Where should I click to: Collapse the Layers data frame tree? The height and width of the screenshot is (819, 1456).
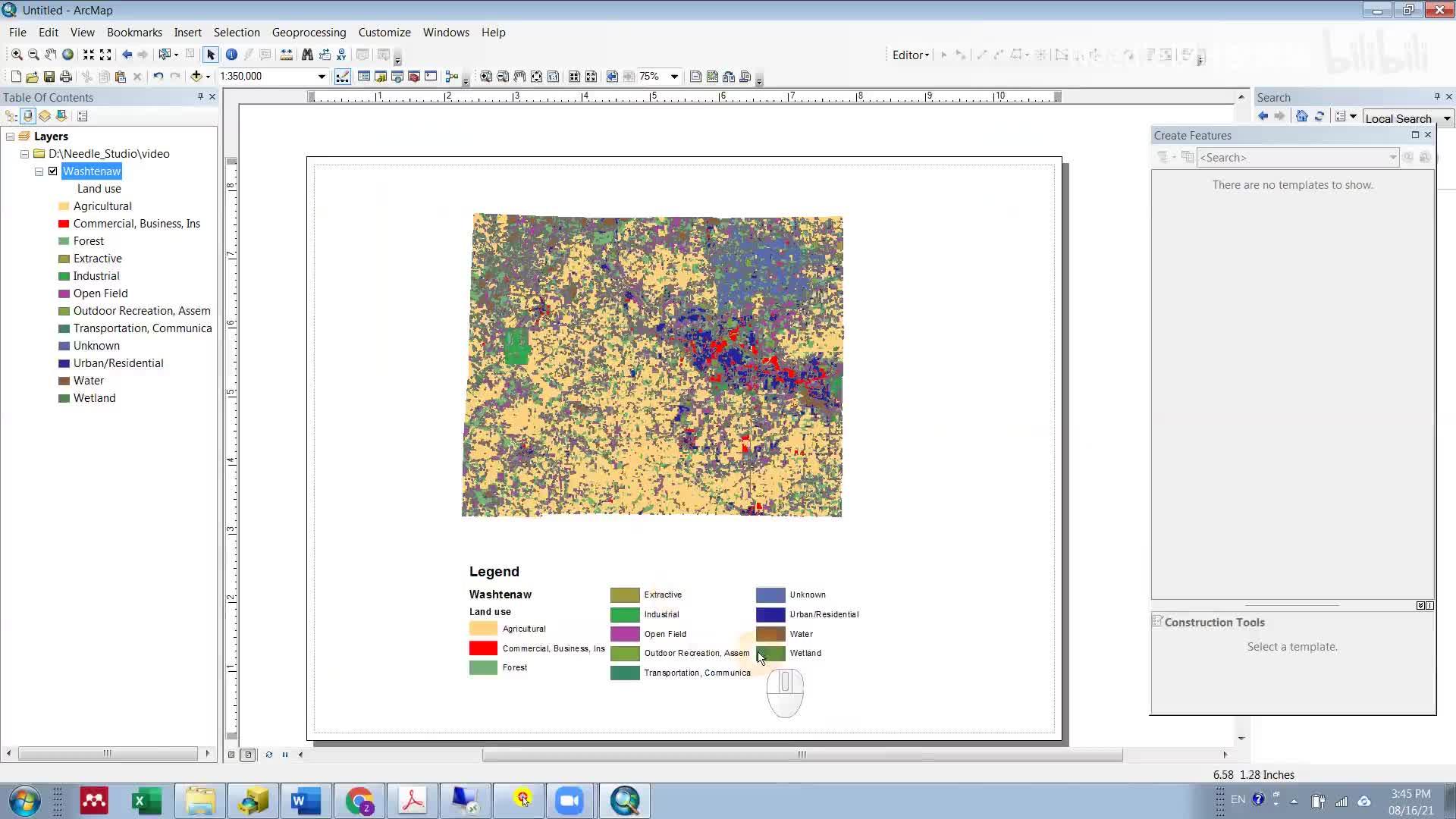(x=10, y=136)
